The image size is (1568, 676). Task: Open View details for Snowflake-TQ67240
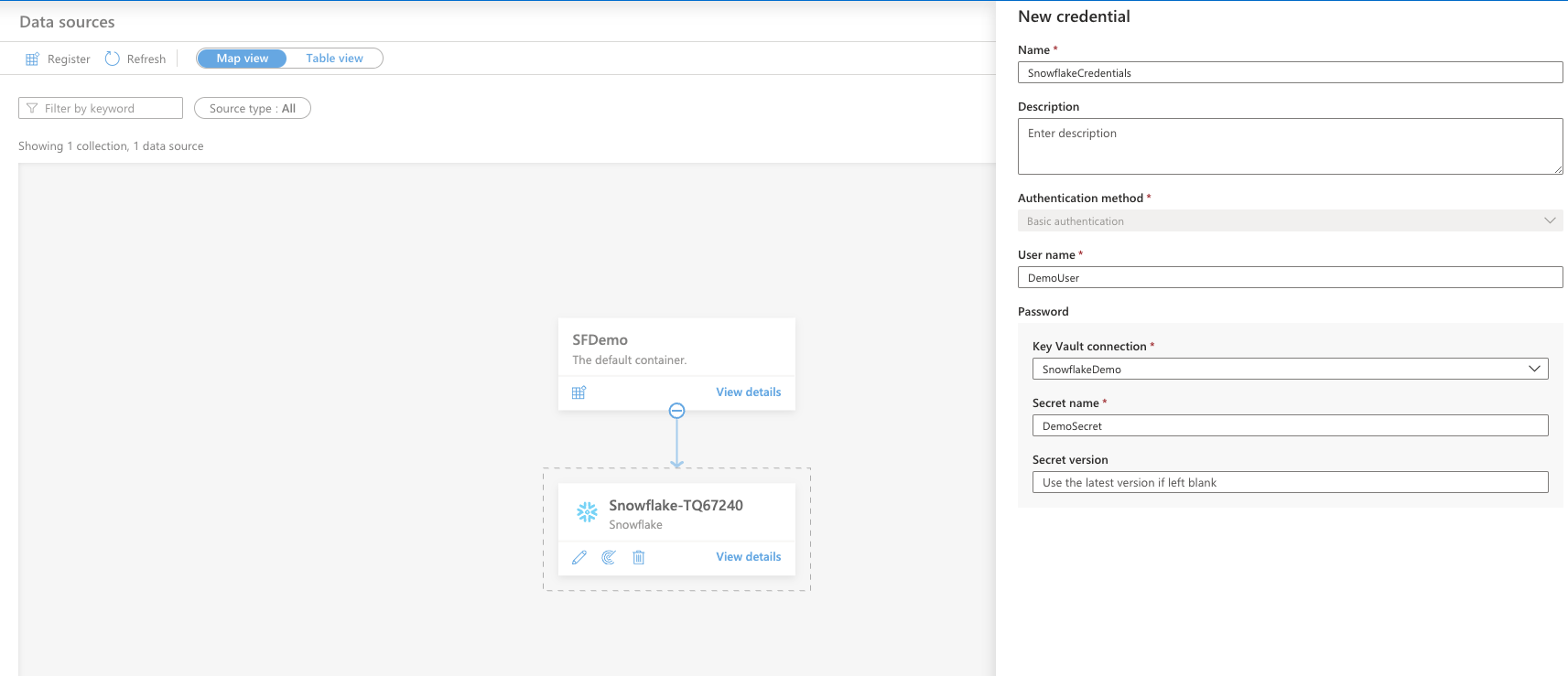coord(748,557)
